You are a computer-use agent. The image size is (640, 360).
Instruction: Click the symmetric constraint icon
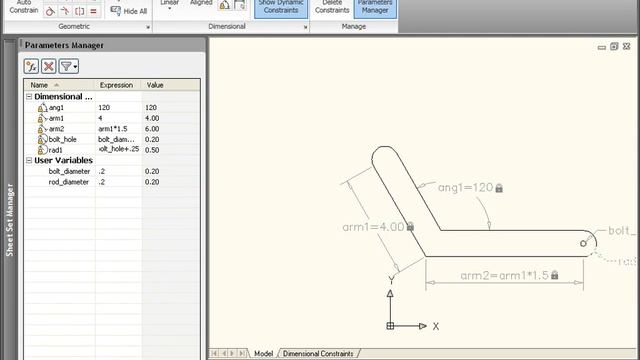tap(80, 11)
